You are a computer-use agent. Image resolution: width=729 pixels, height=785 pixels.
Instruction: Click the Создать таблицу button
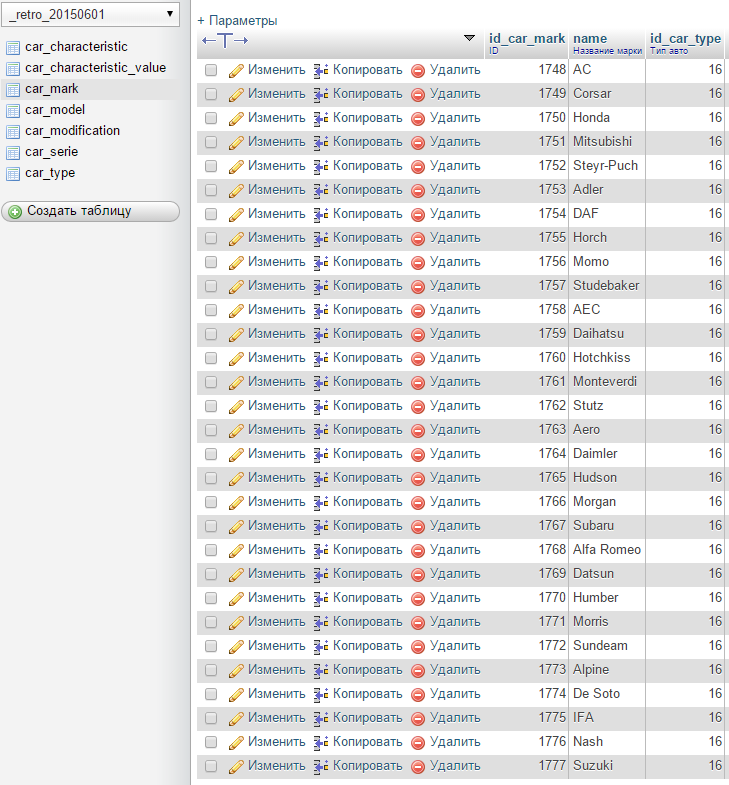coord(90,211)
